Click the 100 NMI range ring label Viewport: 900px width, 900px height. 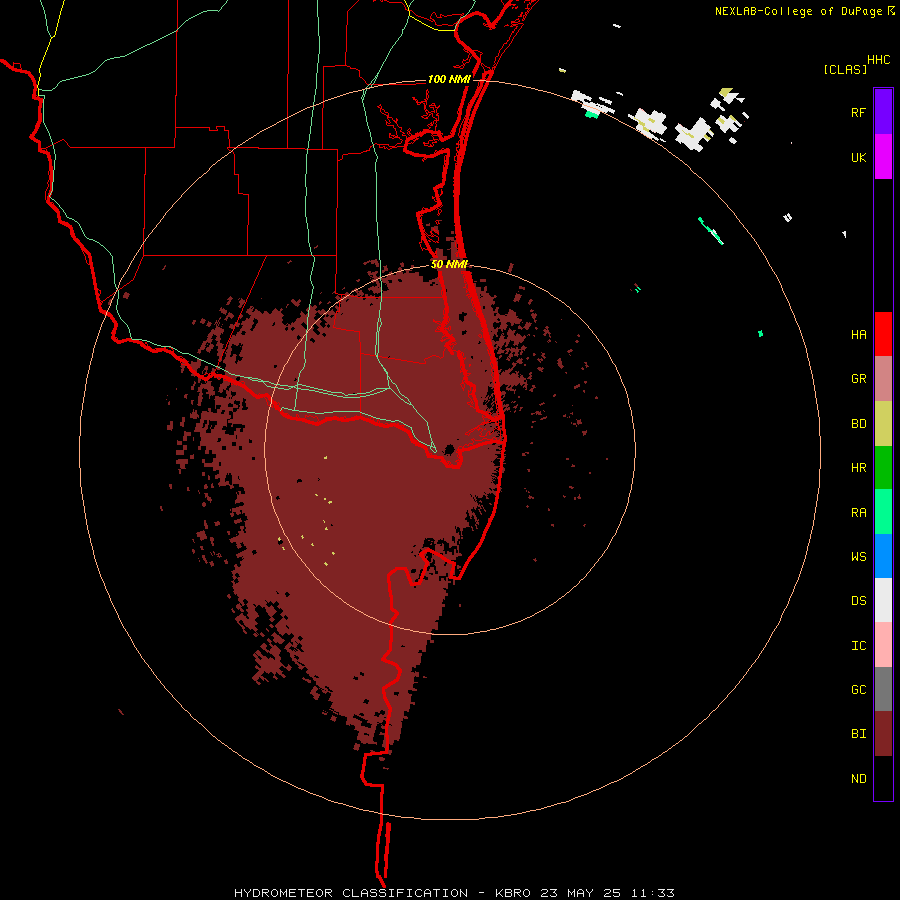[x=449, y=79]
